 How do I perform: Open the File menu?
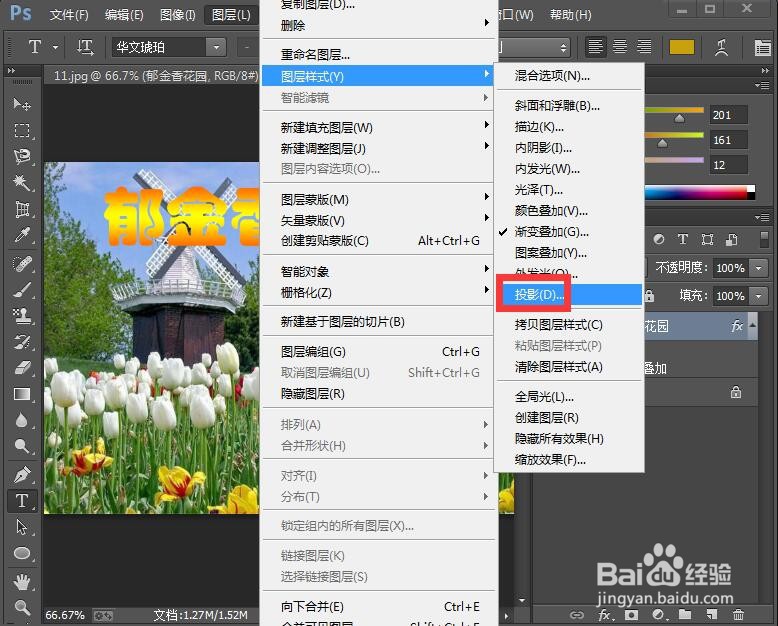(x=69, y=15)
